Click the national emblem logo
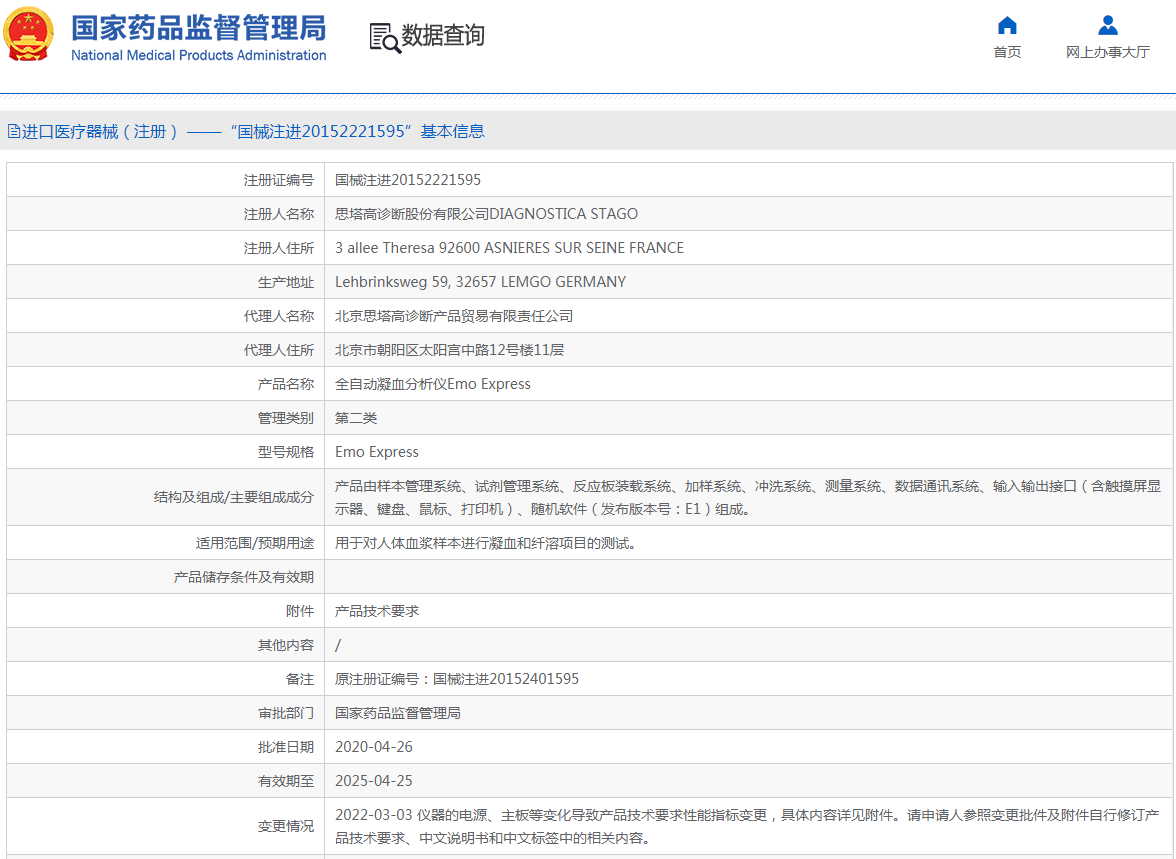 point(30,35)
